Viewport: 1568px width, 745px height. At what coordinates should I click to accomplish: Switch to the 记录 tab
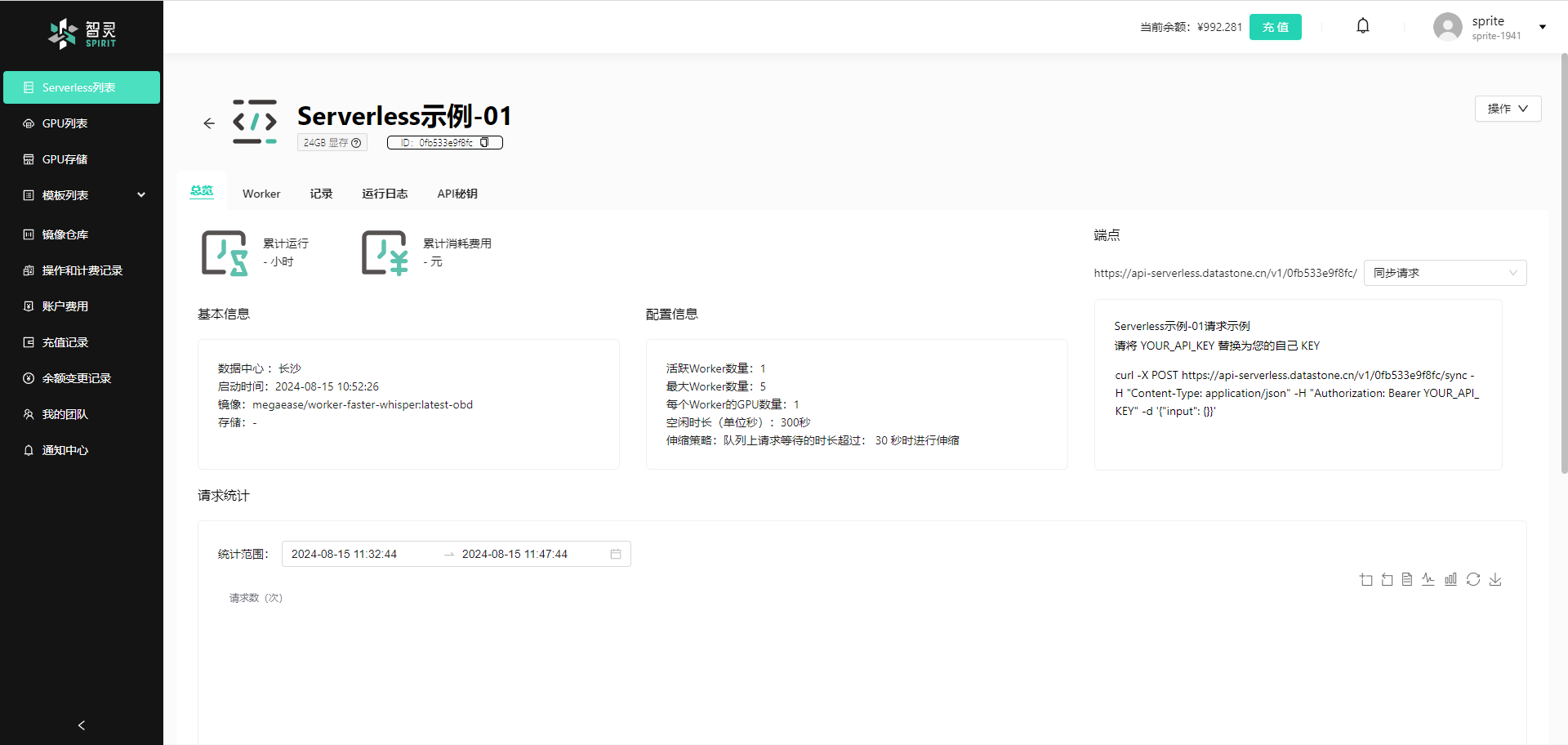[321, 194]
